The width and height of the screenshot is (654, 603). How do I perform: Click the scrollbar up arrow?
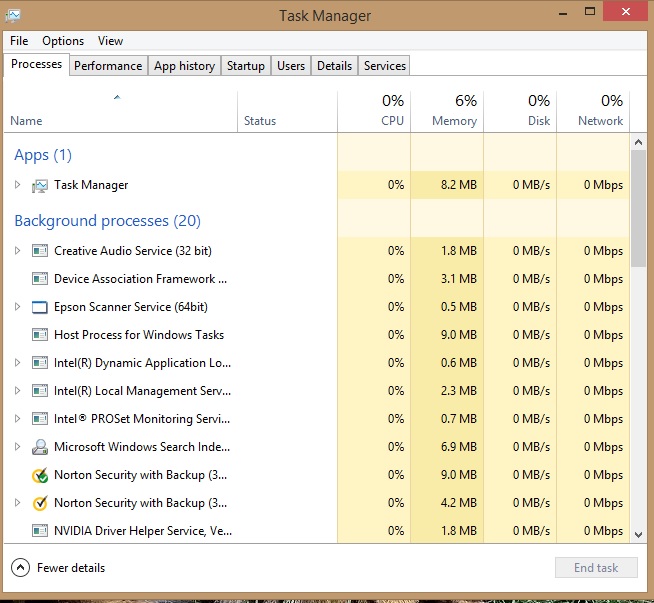638,142
